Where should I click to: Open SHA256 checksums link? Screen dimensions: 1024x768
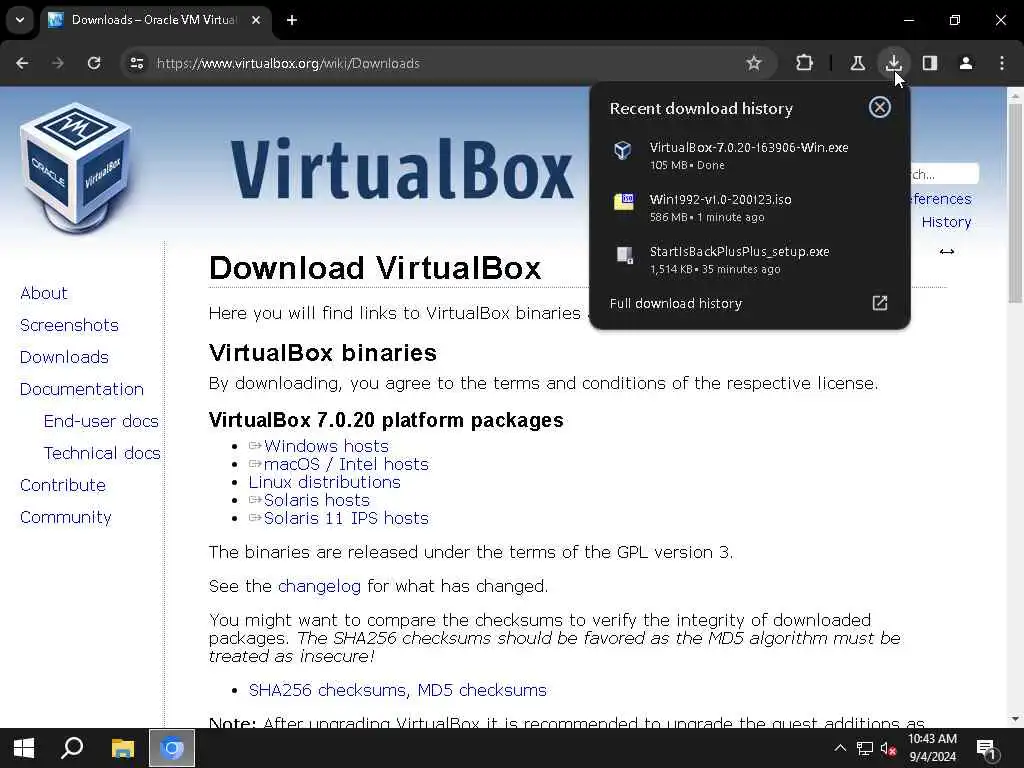[328, 690]
